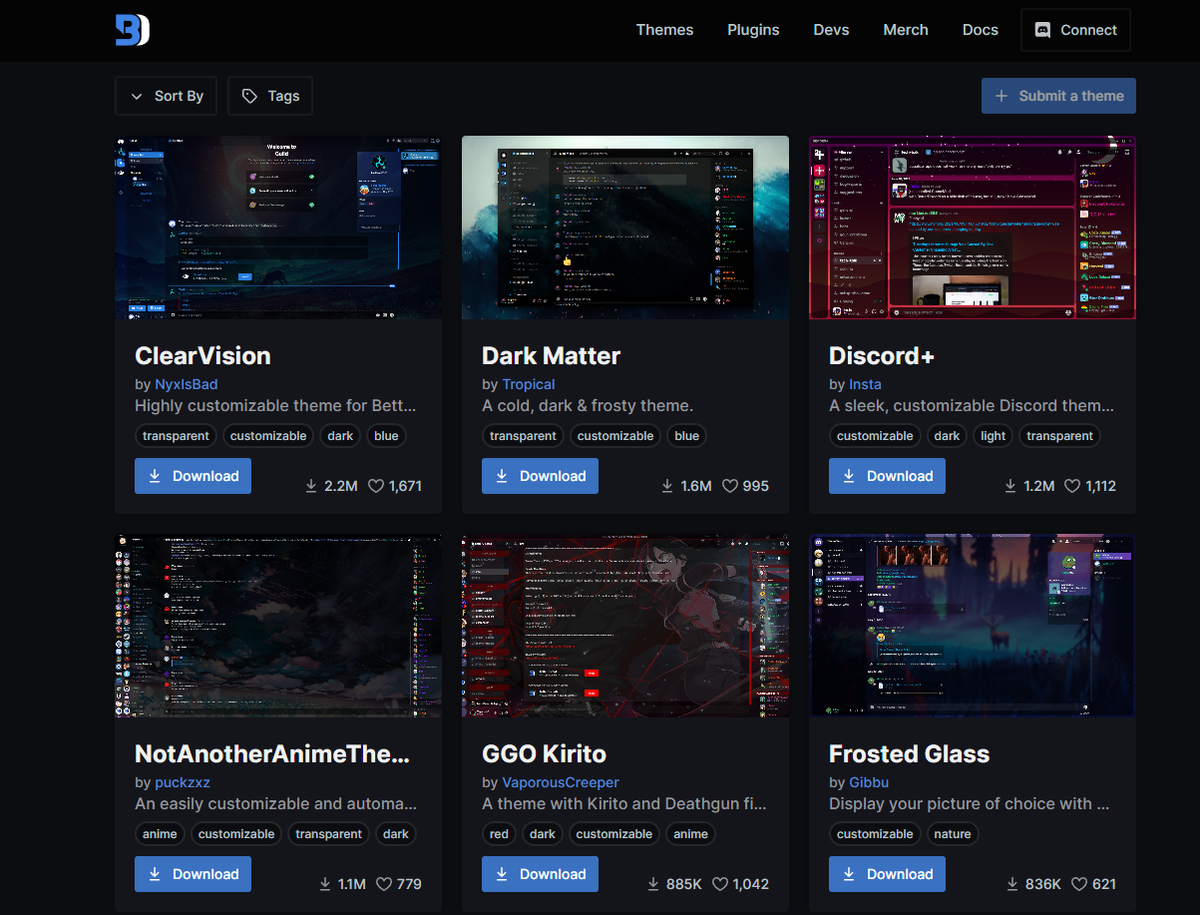The image size is (1200, 915).
Task: Click GGO Kirito's 885K download count icon
Action: pyautogui.click(x=653, y=884)
